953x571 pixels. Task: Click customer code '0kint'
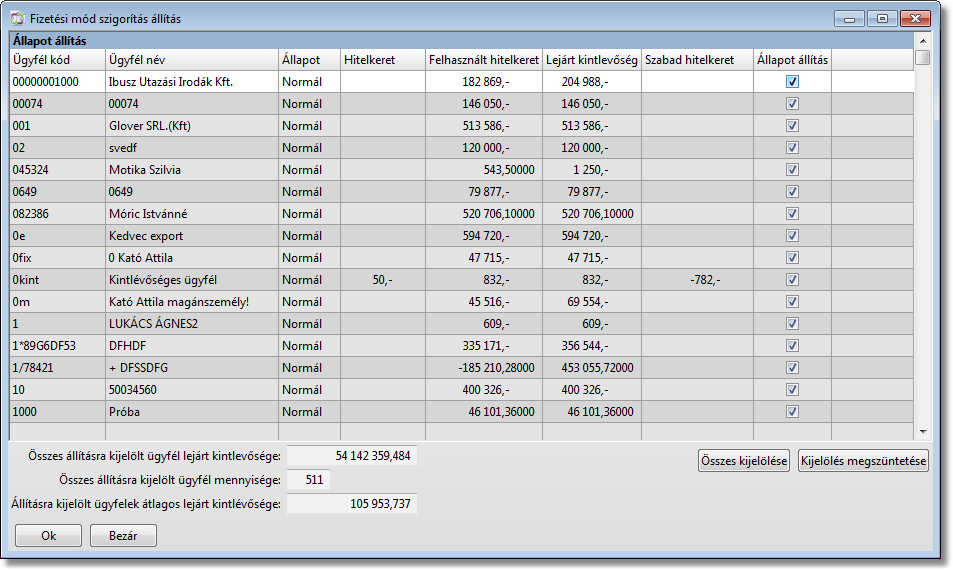[x=57, y=280]
